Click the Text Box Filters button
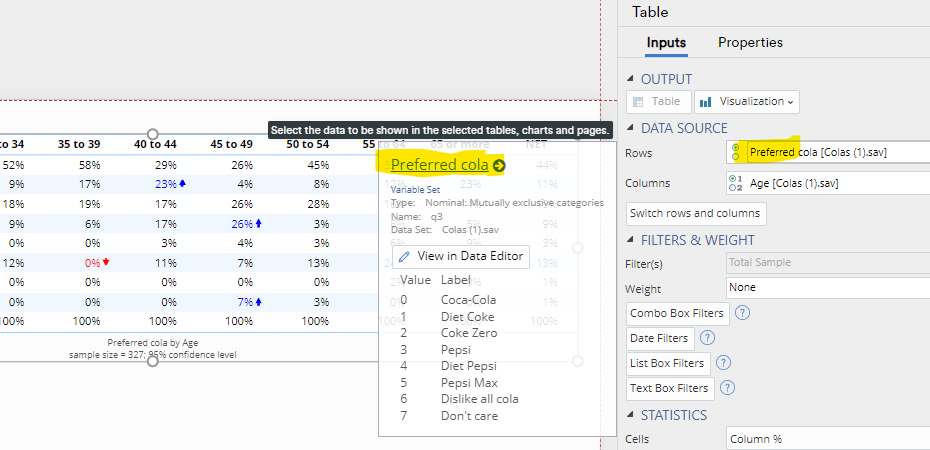The image size is (930, 450). pyautogui.click(x=670, y=388)
